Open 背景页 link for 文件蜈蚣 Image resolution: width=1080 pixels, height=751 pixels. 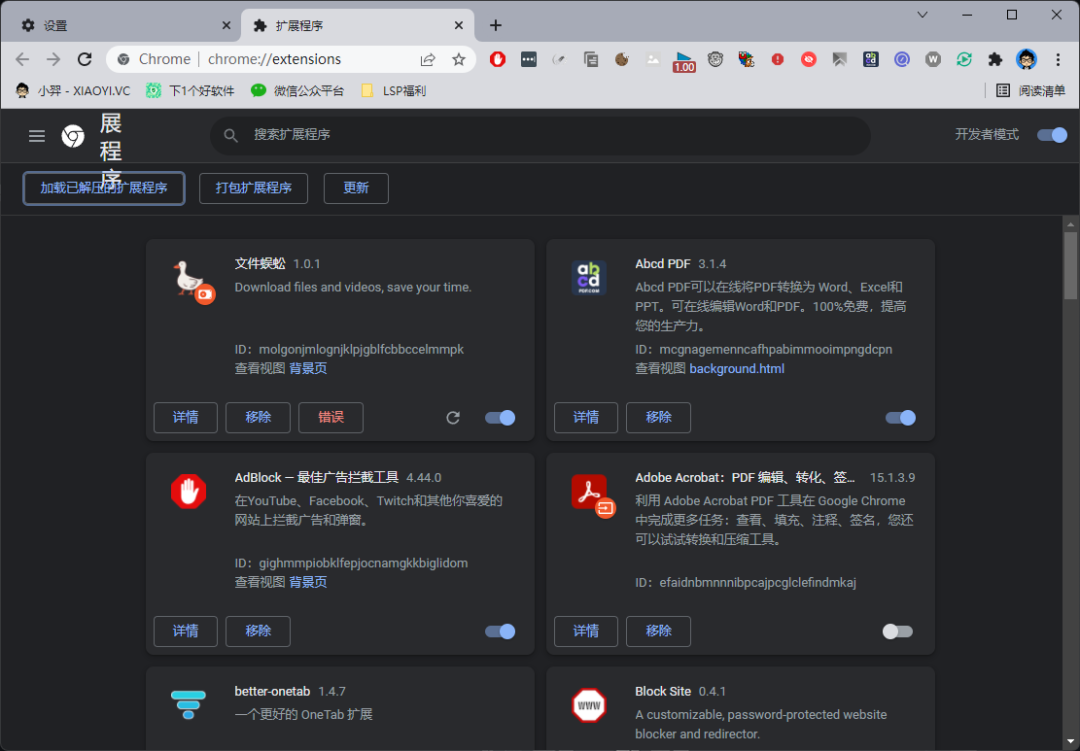(308, 369)
